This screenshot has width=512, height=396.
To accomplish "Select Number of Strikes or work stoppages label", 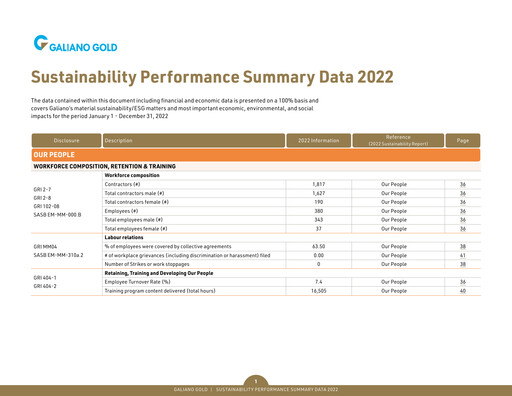I will point(147,264).
